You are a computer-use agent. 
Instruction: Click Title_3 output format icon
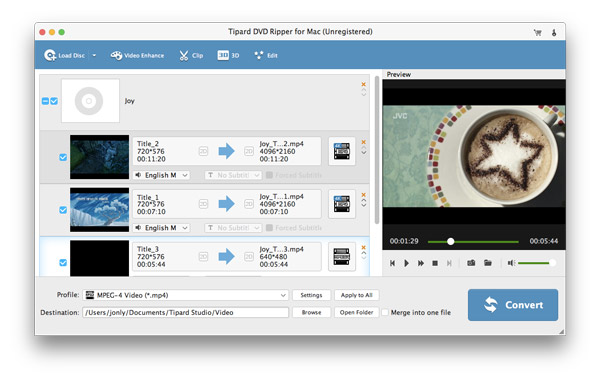tap(342, 256)
